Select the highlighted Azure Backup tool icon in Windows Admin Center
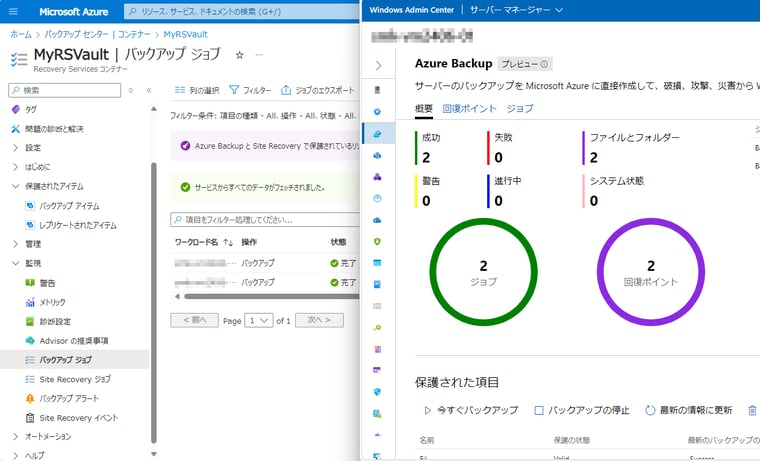 click(377, 134)
